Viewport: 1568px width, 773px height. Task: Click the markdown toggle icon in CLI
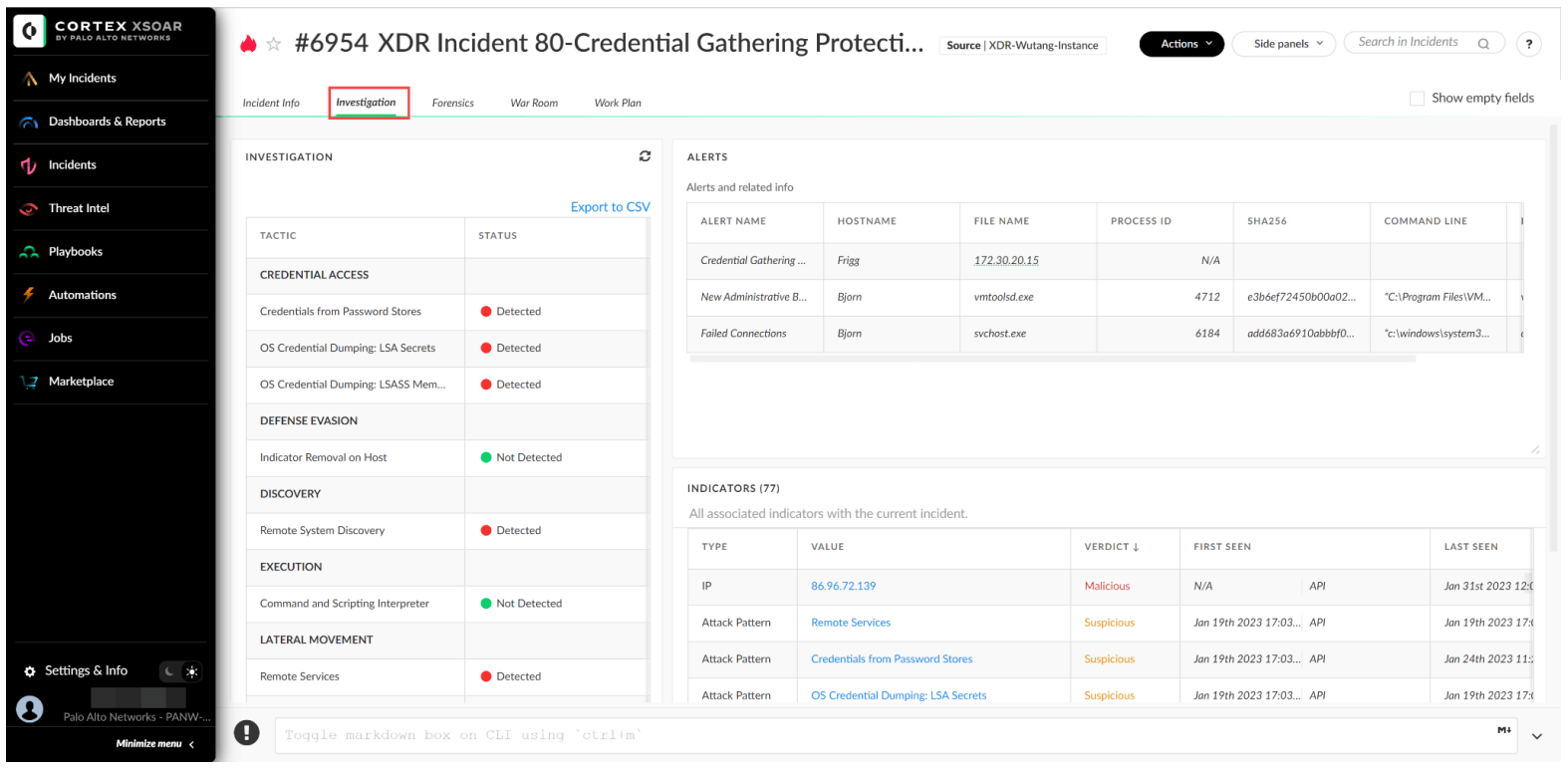[x=1503, y=731]
